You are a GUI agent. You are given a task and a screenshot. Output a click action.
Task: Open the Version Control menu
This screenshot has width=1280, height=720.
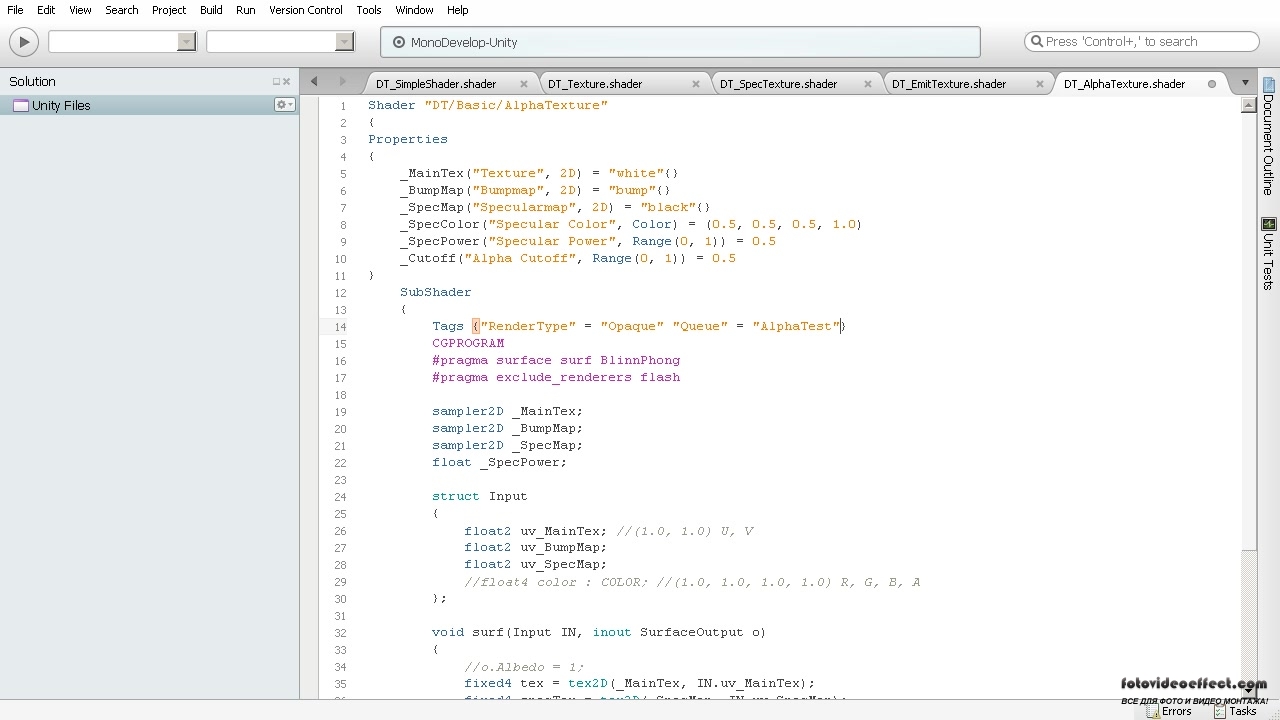pos(306,10)
